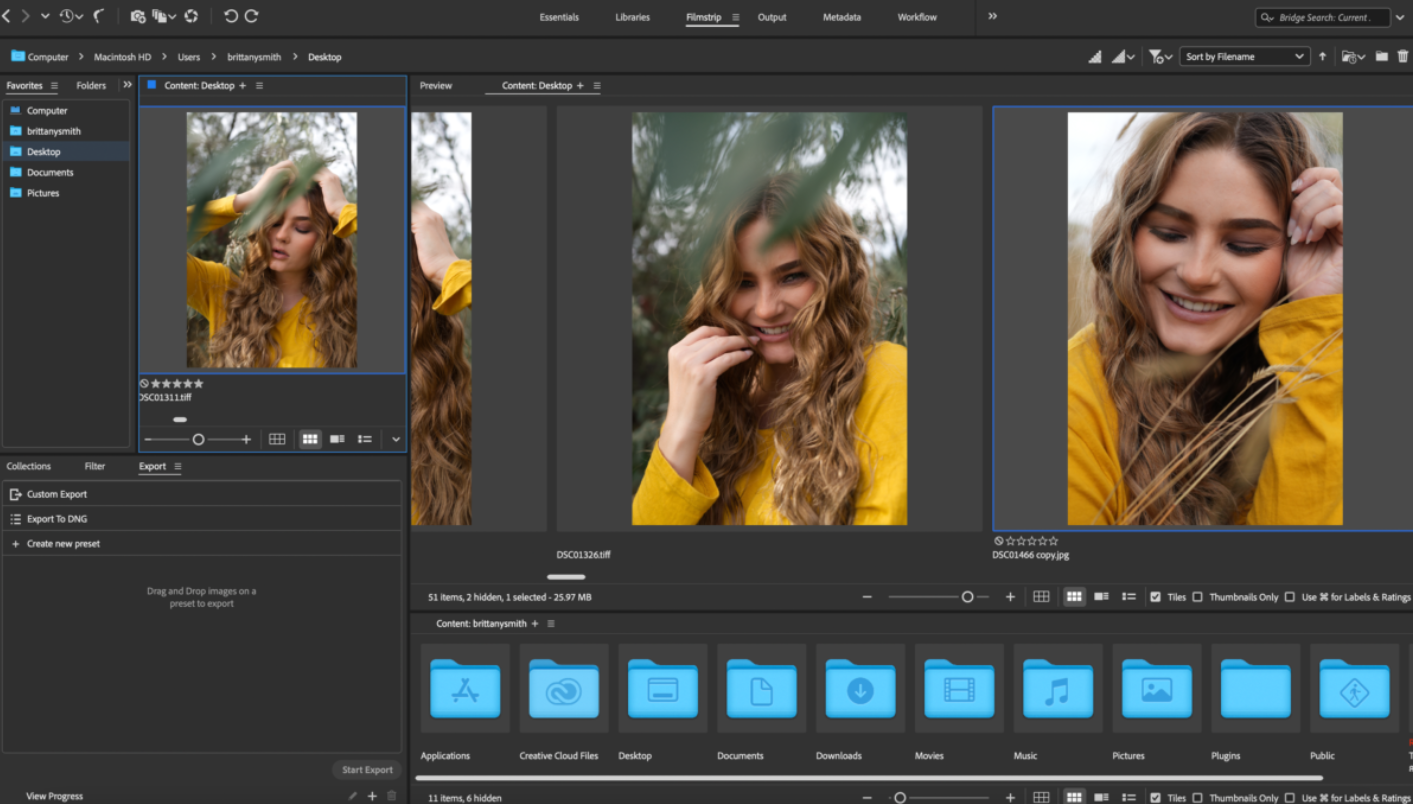Switch to the Metadata workspace
Screen dimensions: 1413x804
[842, 17]
